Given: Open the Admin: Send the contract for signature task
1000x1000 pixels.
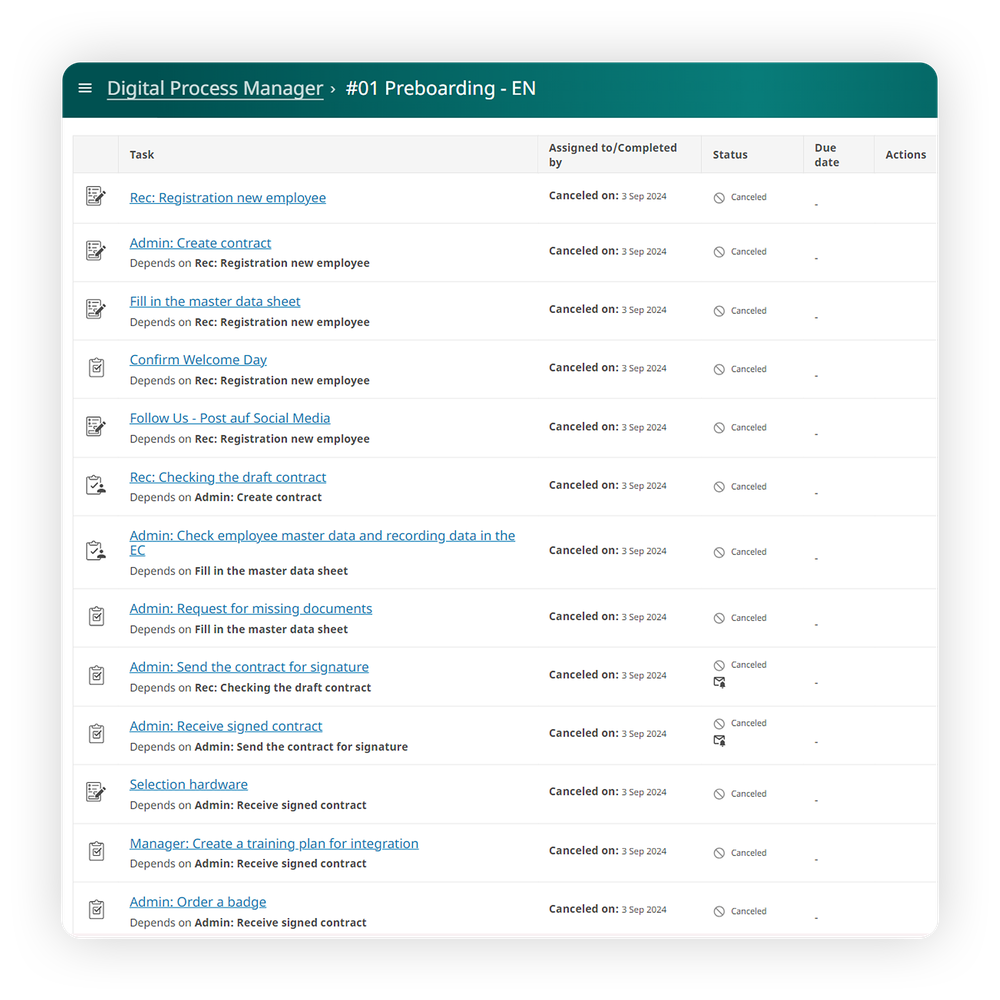Looking at the screenshot, I should coord(249,666).
